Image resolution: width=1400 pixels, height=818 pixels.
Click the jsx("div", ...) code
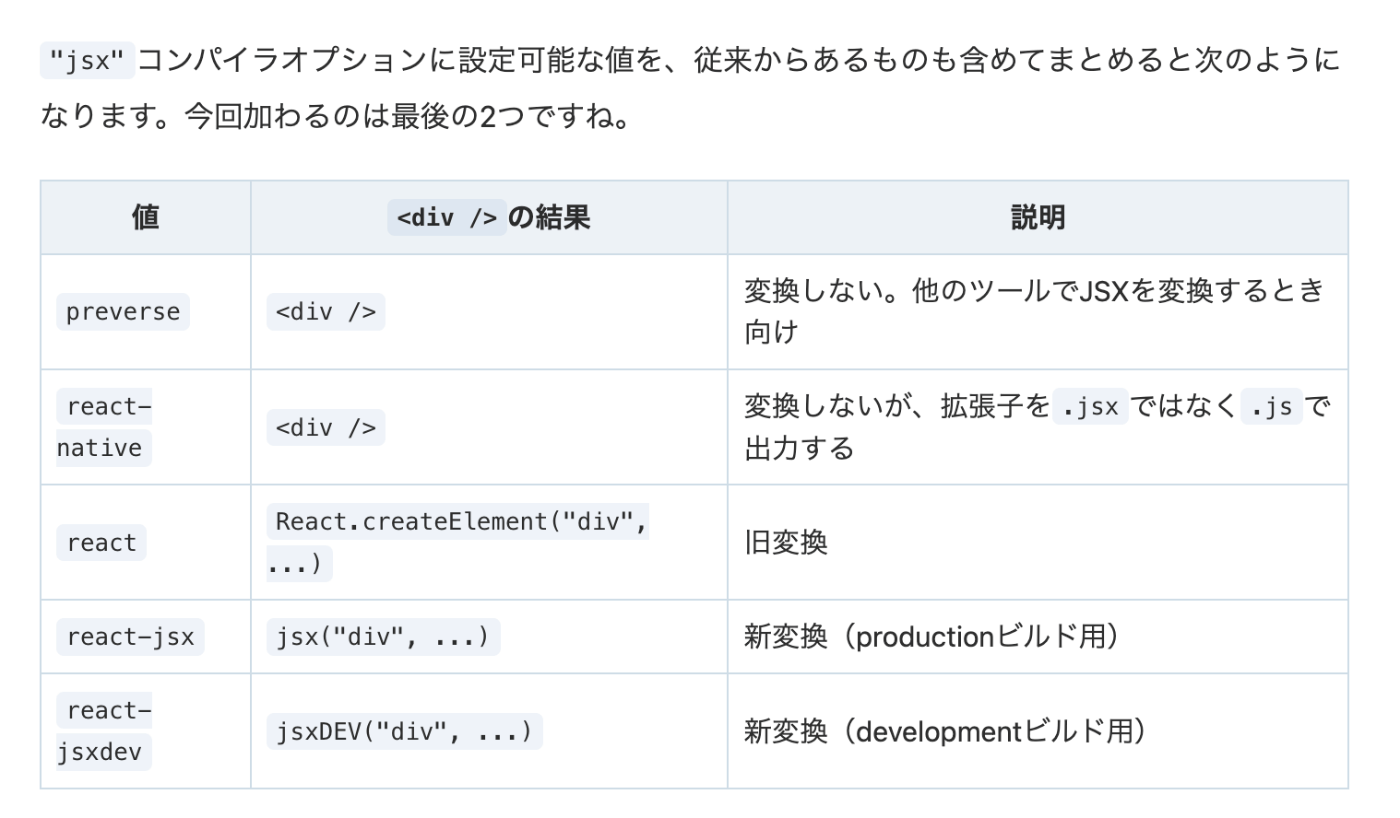[383, 637]
